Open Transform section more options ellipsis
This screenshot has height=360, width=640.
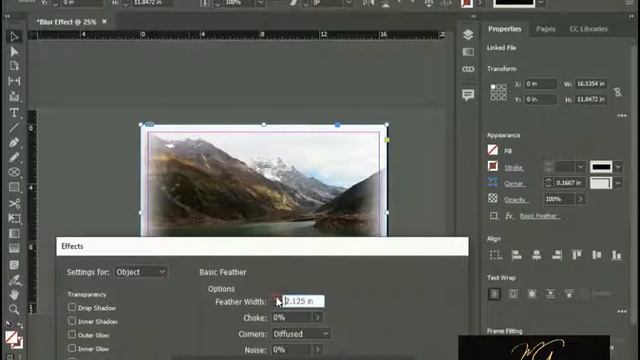pos(622,116)
